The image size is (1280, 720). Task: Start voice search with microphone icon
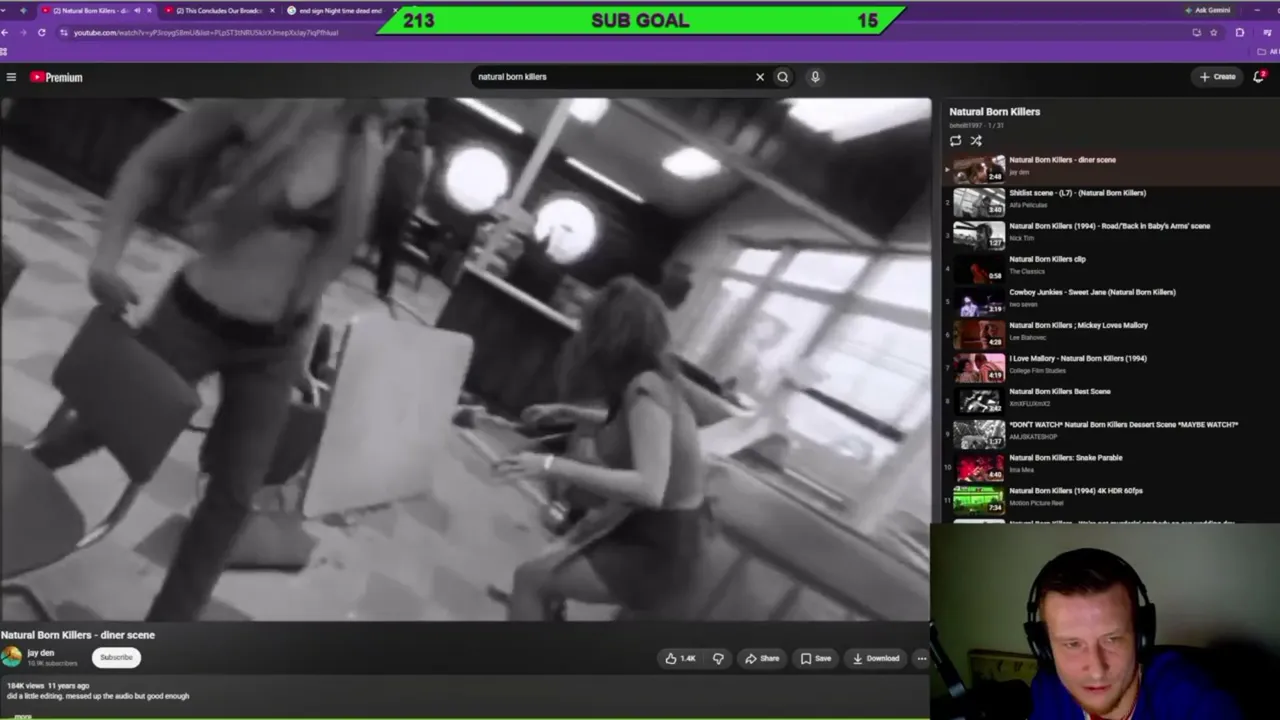[815, 77]
